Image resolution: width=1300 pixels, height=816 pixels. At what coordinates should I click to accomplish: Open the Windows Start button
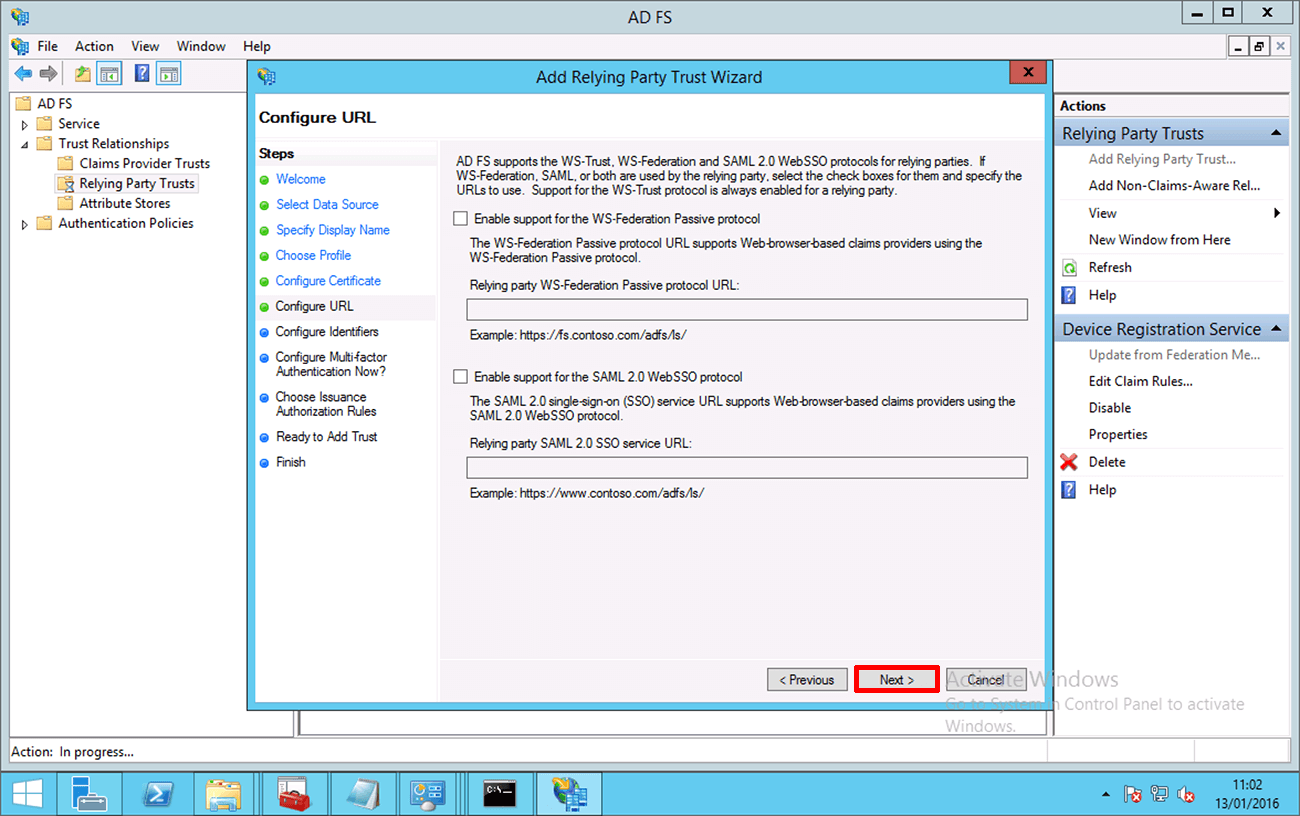coord(27,794)
